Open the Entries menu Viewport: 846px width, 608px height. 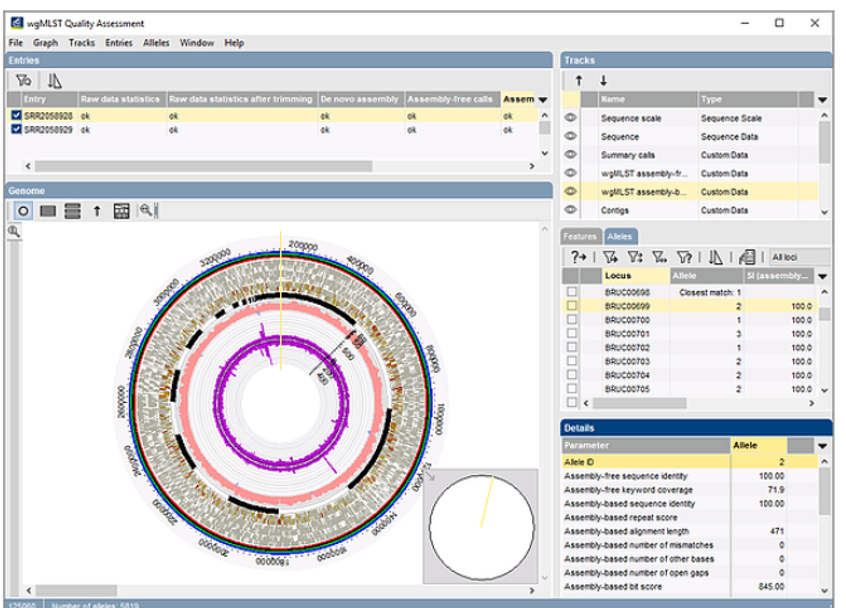tap(119, 43)
